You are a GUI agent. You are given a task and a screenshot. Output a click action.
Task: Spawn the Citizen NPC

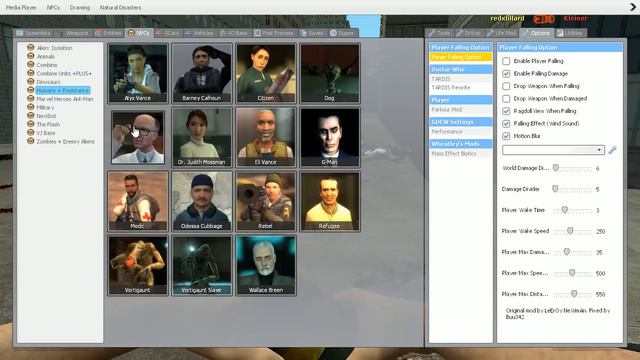(x=266, y=73)
